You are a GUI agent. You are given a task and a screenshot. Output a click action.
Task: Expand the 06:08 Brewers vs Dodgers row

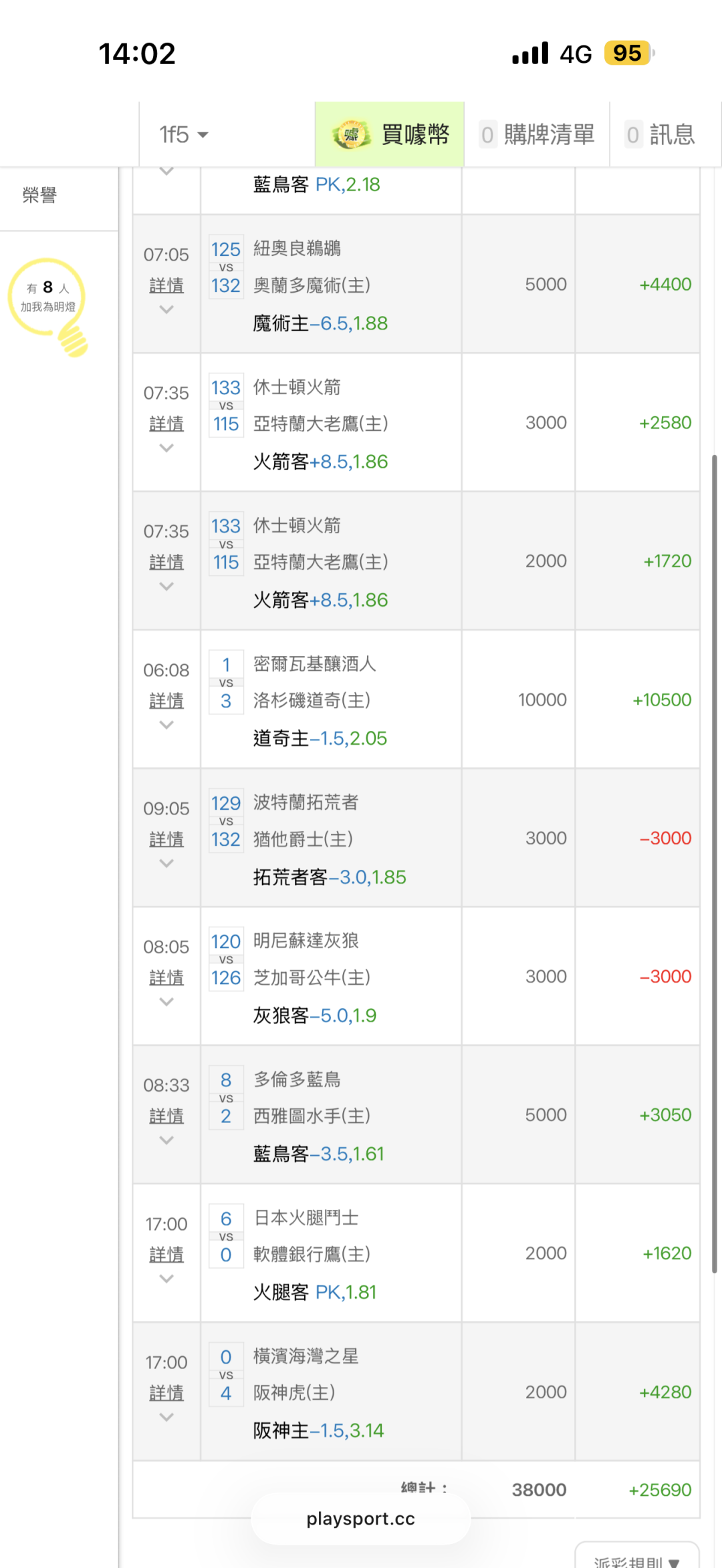166,725
